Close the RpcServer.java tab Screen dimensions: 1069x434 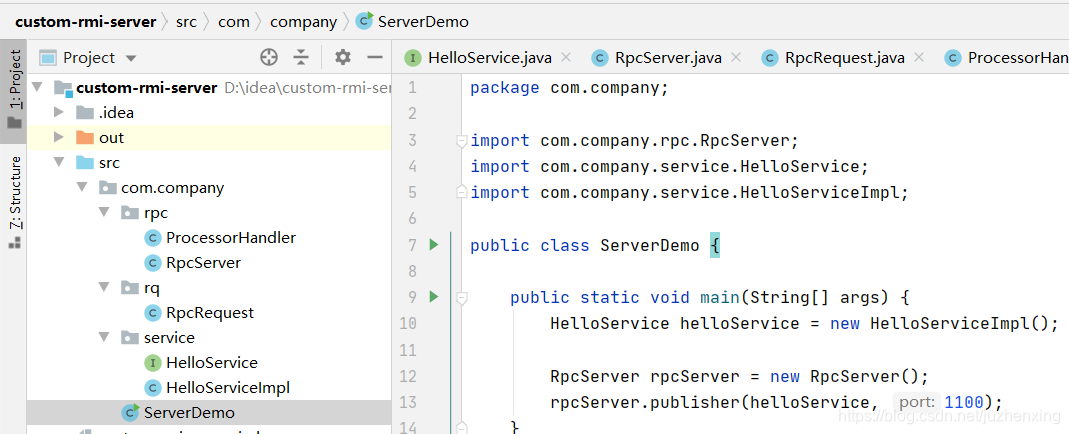click(x=735, y=58)
